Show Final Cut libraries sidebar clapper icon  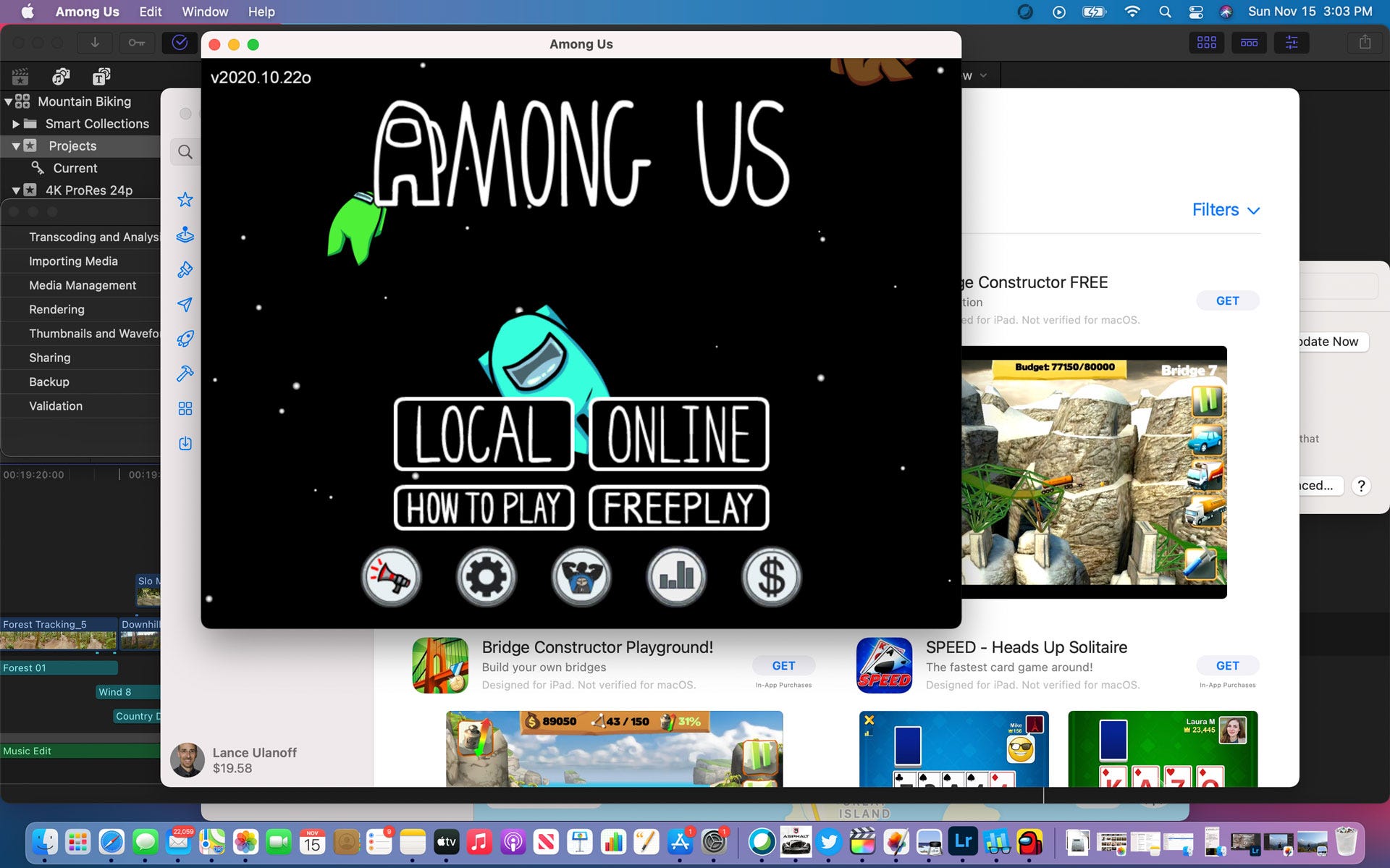20,76
